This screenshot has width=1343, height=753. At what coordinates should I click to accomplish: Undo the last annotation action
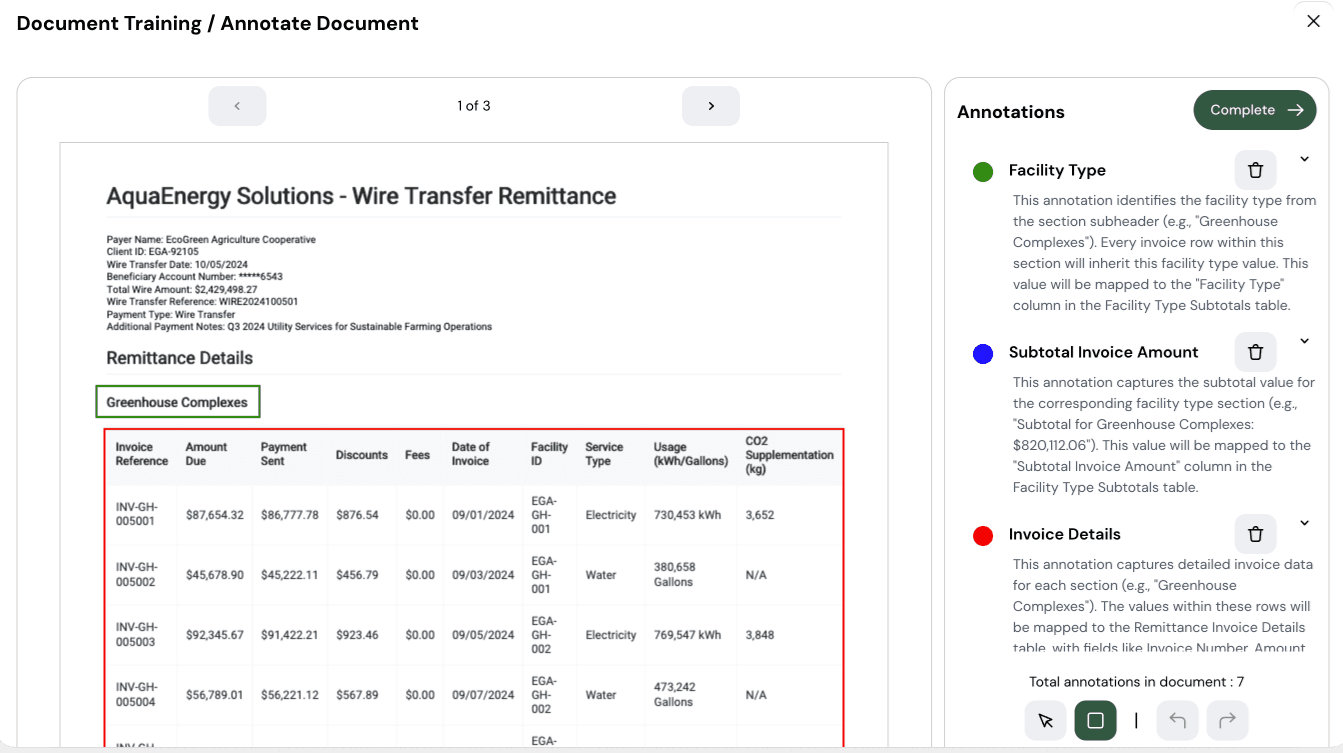1177,720
